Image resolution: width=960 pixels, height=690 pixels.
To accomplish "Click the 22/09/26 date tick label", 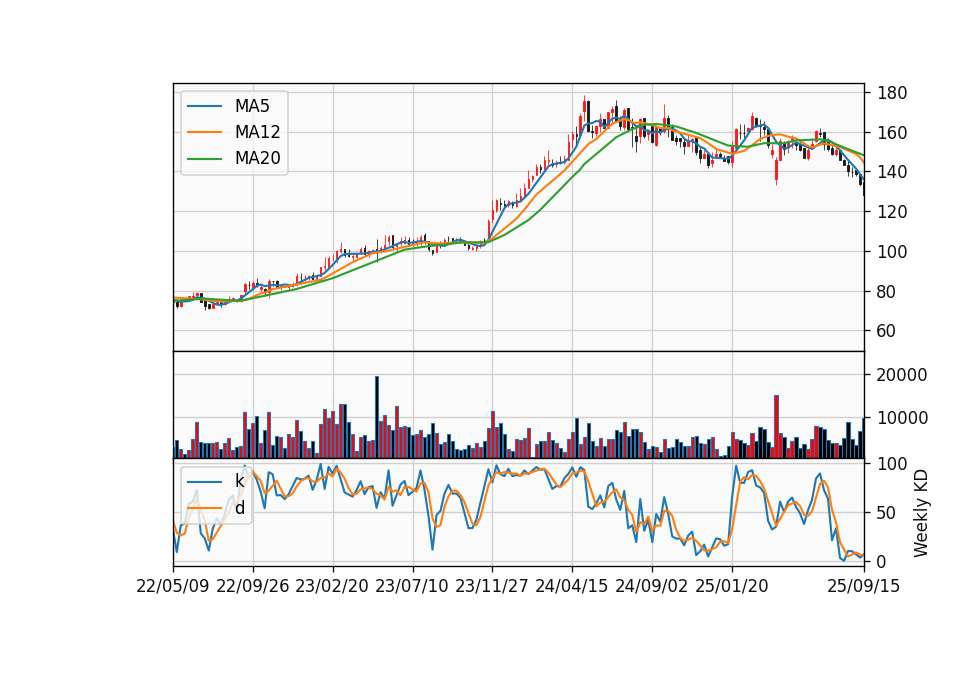I will point(253,586).
